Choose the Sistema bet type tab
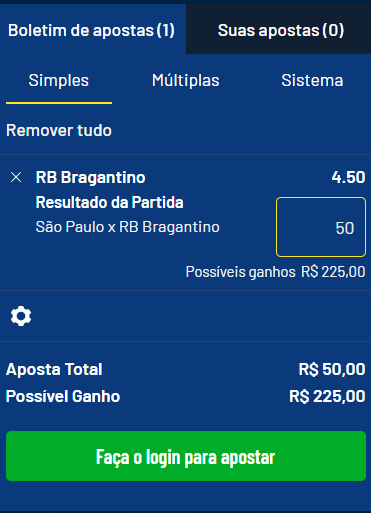Screen dimensions: 371x513 click(312, 81)
